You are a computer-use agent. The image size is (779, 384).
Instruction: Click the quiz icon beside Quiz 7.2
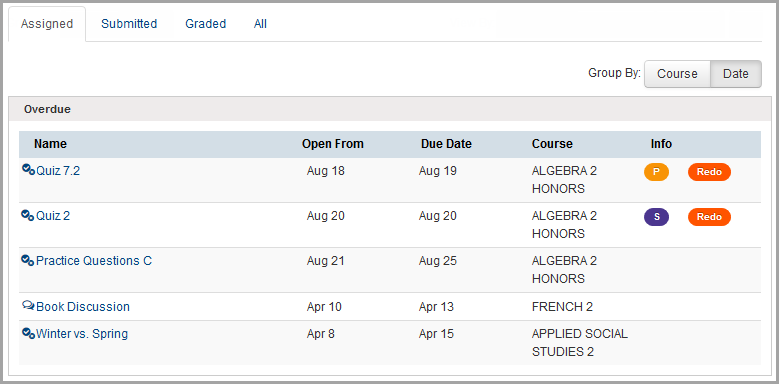pos(28,170)
